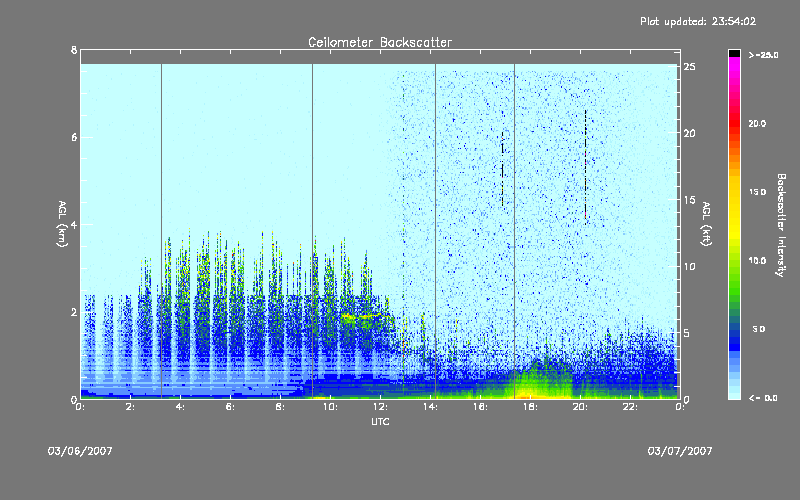Click the 8 km tick on the left axis

coord(74,50)
